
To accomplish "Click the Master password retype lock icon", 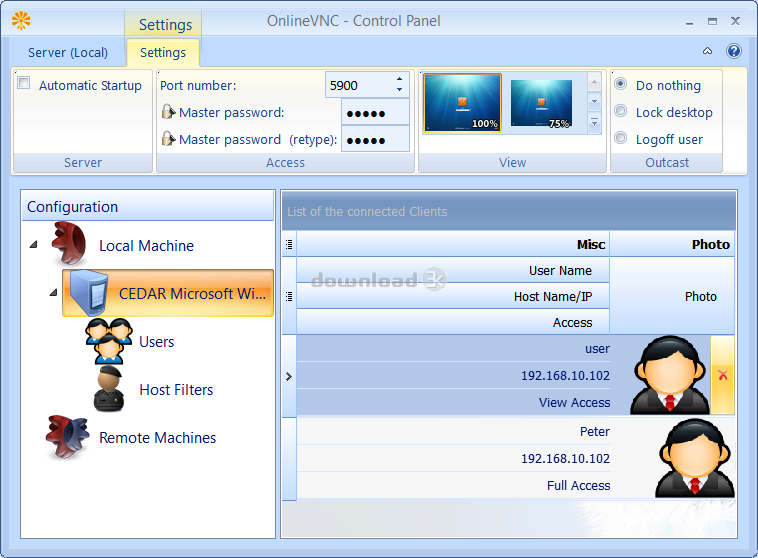I will [x=168, y=139].
